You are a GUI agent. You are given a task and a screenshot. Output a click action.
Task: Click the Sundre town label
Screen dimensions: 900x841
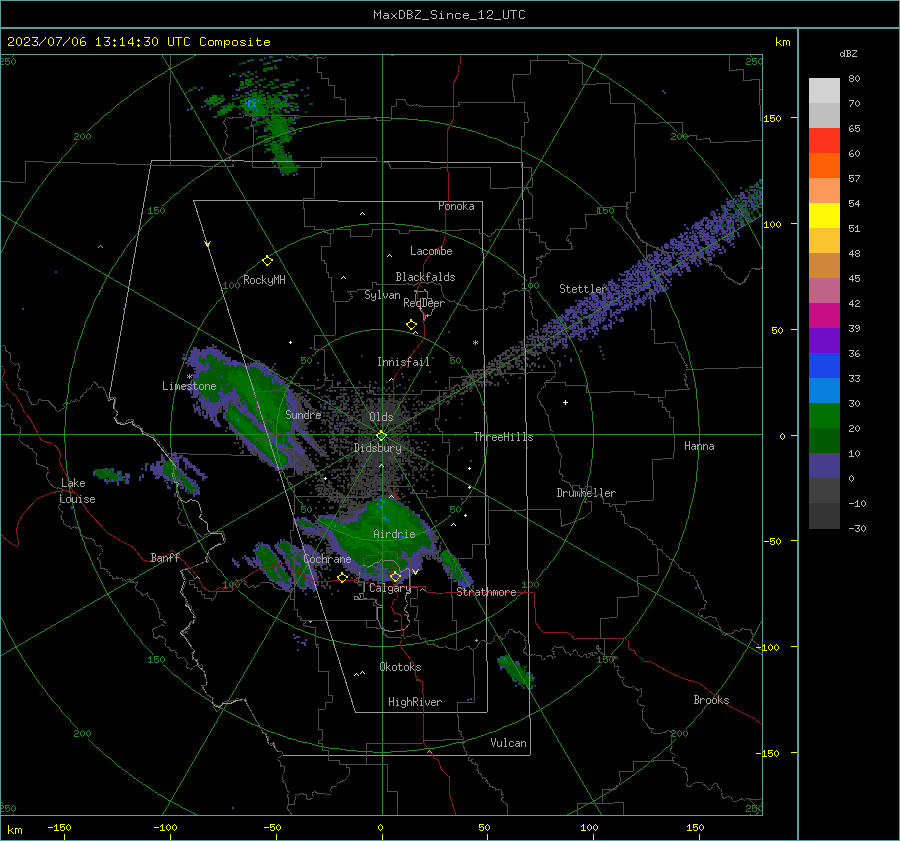303,414
